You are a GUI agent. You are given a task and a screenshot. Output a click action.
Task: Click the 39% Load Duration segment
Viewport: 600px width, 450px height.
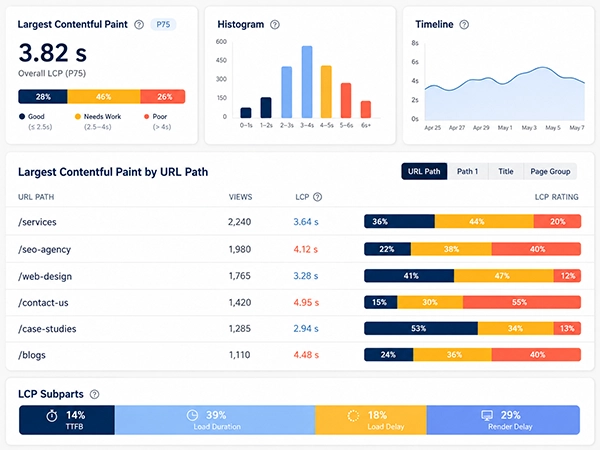click(x=215, y=420)
